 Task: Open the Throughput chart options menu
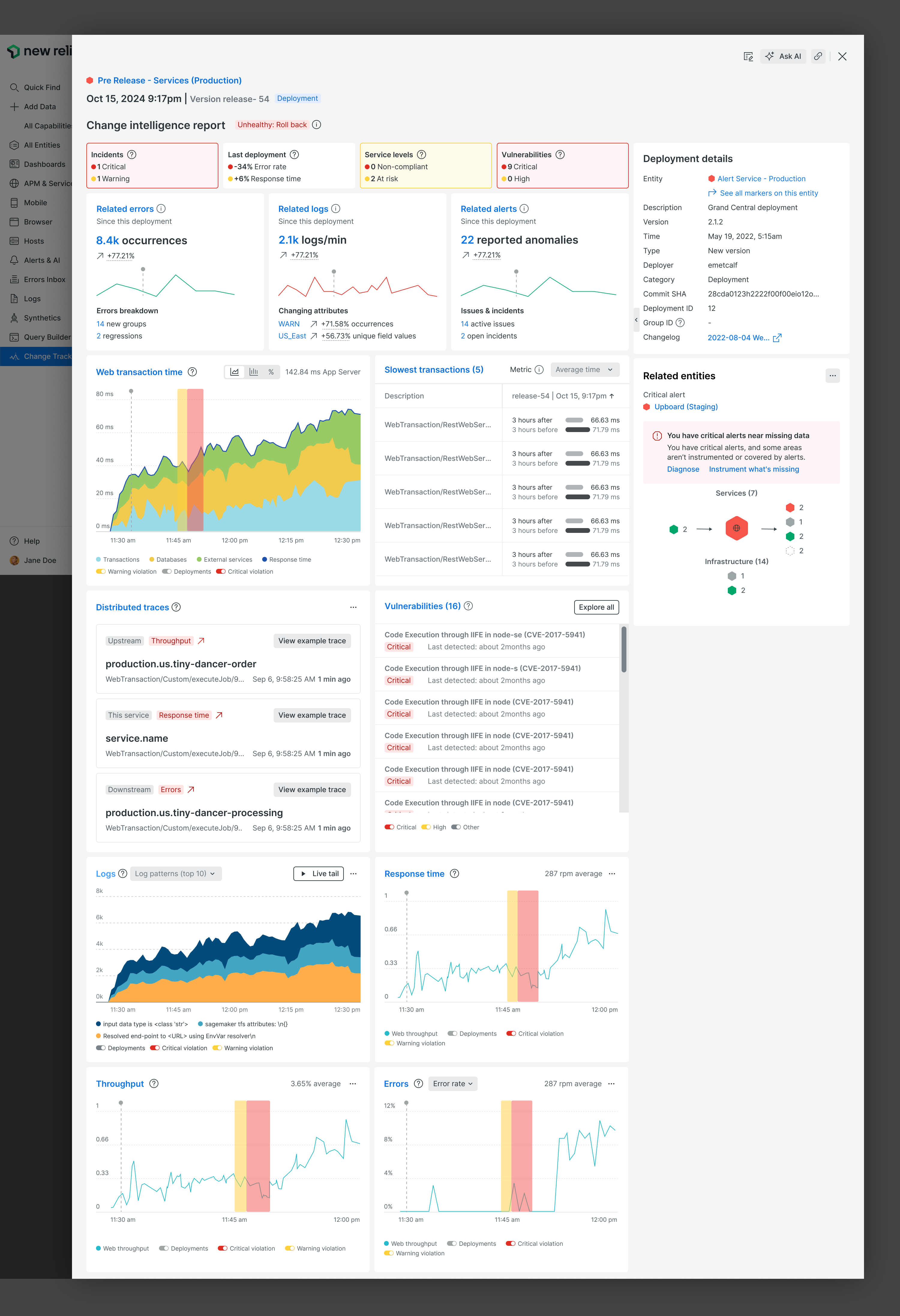tap(352, 1084)
